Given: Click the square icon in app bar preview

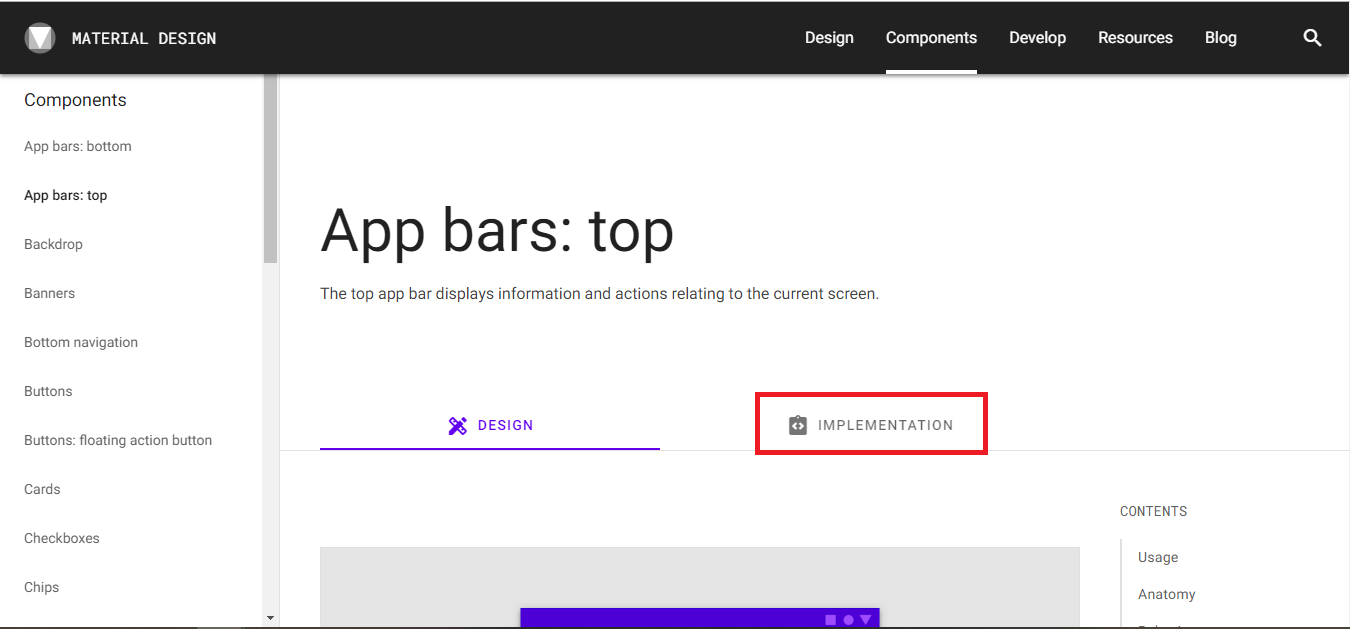Looking at the screenshot, I should [x=830, y=620].
